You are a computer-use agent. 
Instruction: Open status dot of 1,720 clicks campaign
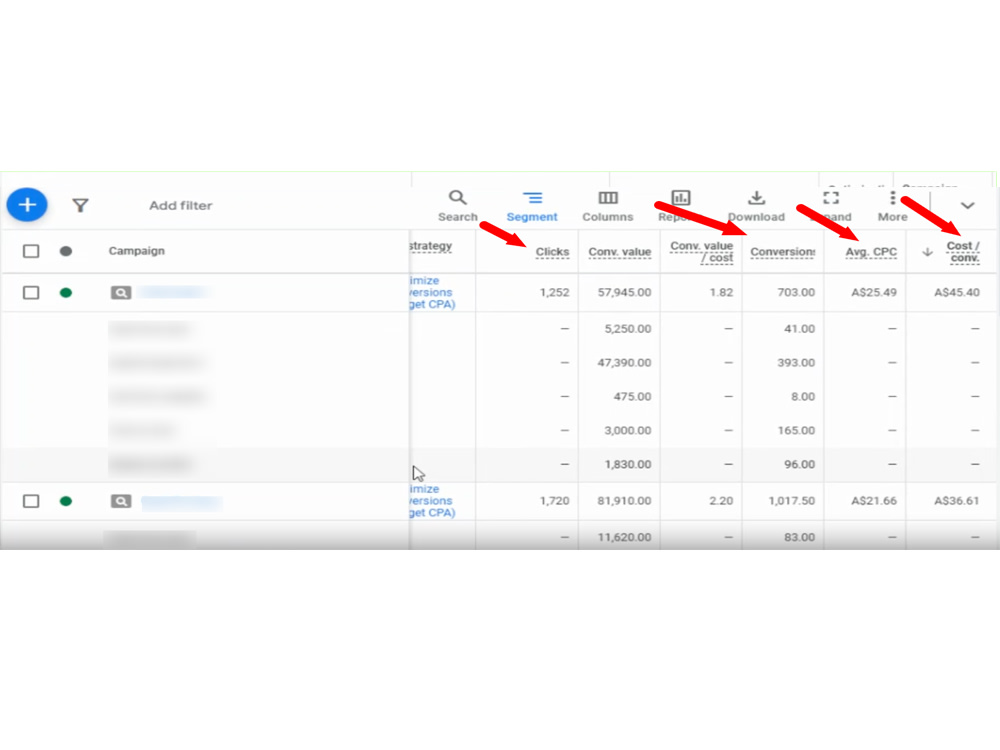(x=66, y=501)
